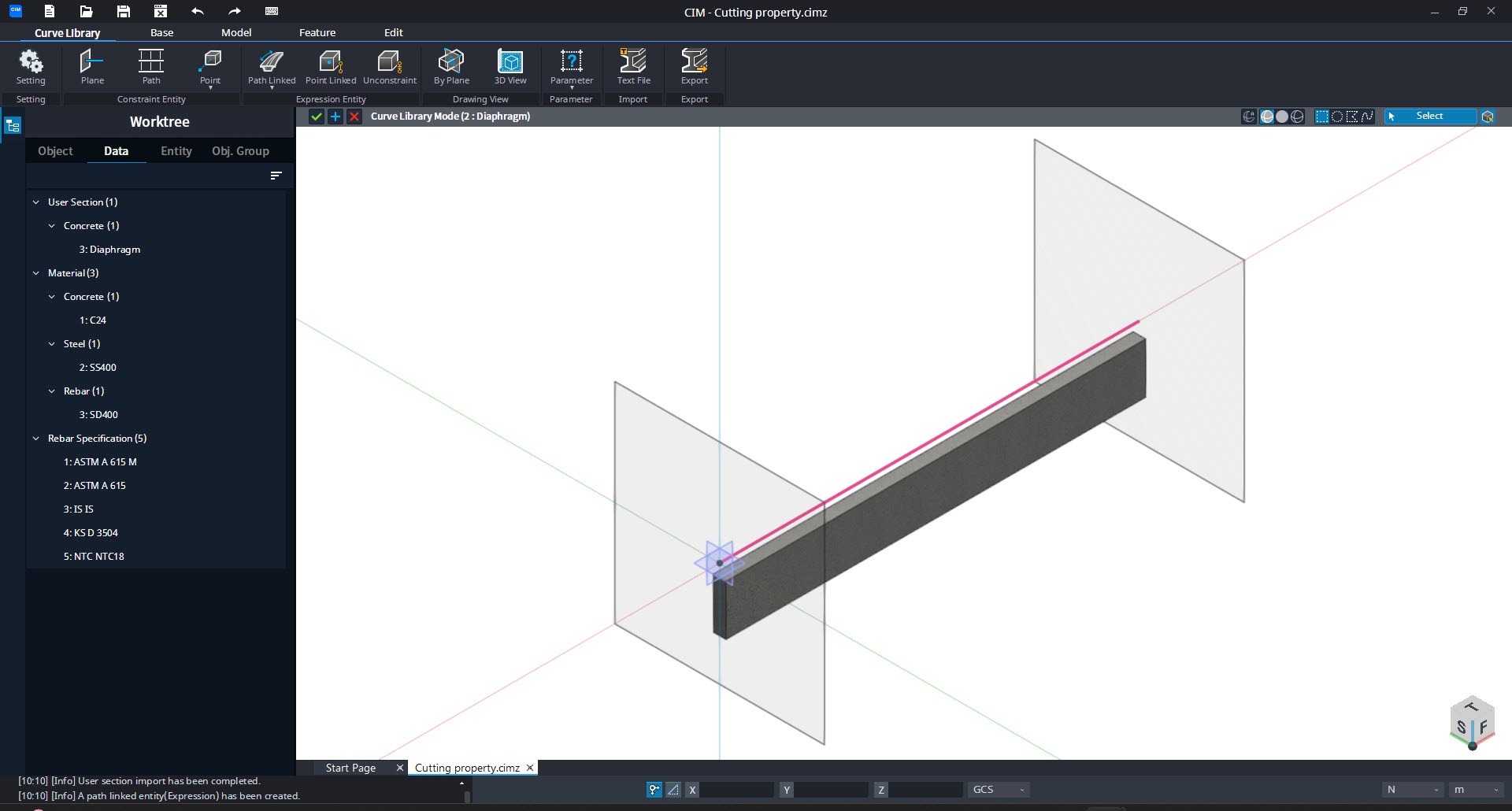Image resolution: width=1512 pixels, height=811 pixels.
Task: Toggle the snap point icon in status bar
Action: 654,790
